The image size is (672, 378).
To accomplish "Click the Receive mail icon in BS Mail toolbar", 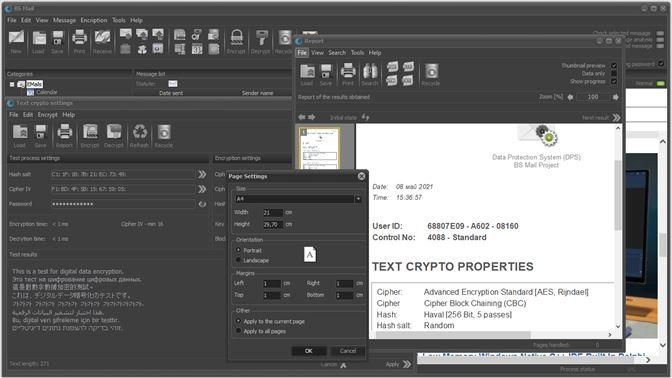I will click(x=103, y=38).
